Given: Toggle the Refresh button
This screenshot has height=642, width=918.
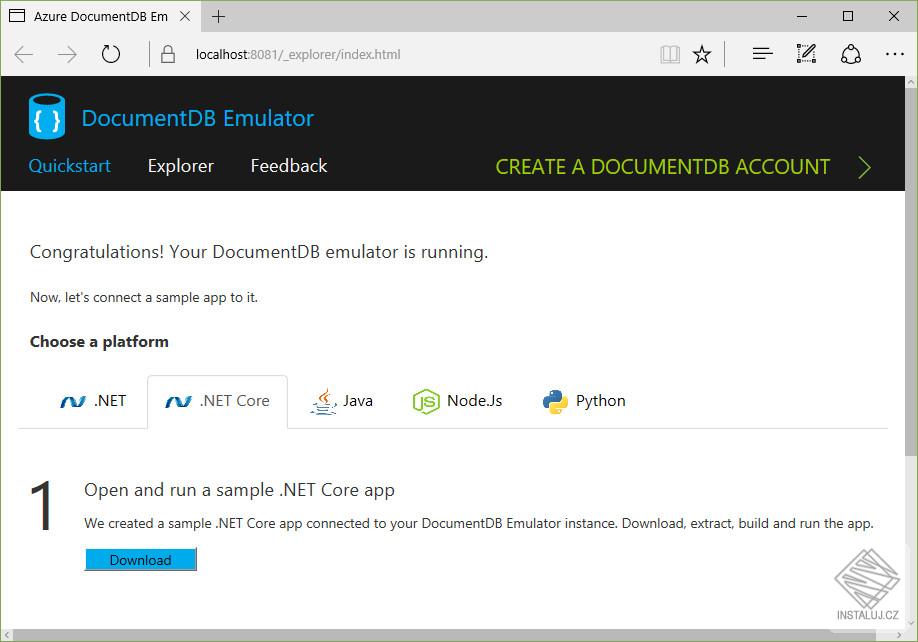Looking at the screenshot, I should point(110,53).
